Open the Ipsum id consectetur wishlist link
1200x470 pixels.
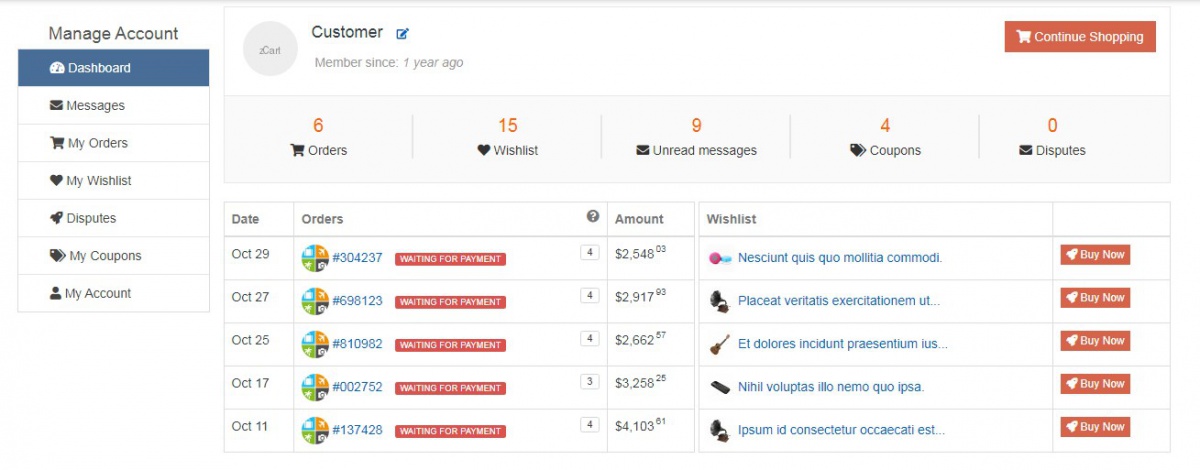tap(841, 430)
